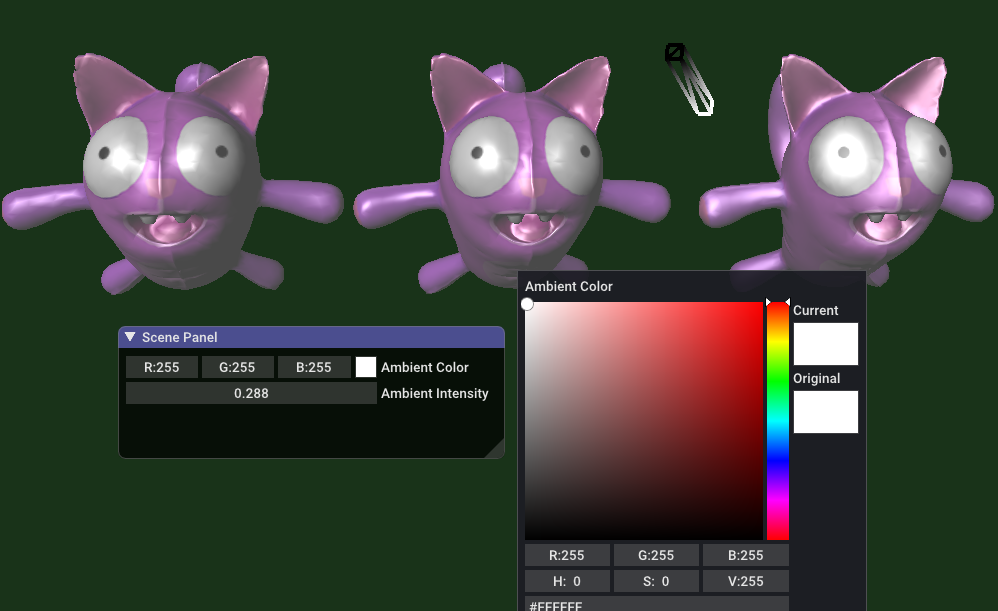This screenshot has height=611, width=998.
Task: Click the Scene Panel title bar
Action: coord(311,337)
